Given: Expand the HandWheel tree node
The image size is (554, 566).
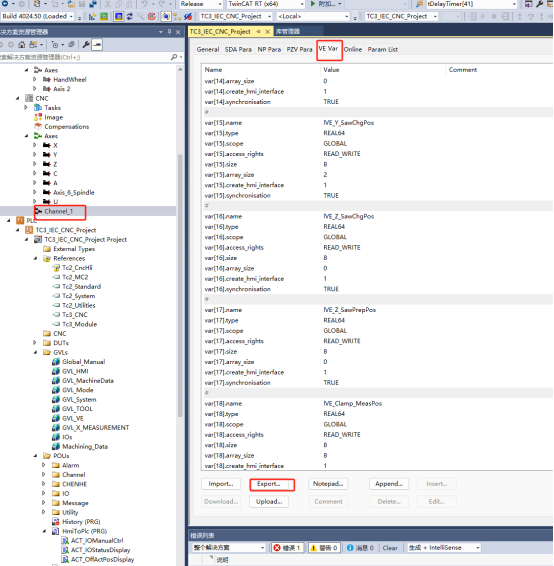Looking at the screenshot, I should (x=35, y=79).
